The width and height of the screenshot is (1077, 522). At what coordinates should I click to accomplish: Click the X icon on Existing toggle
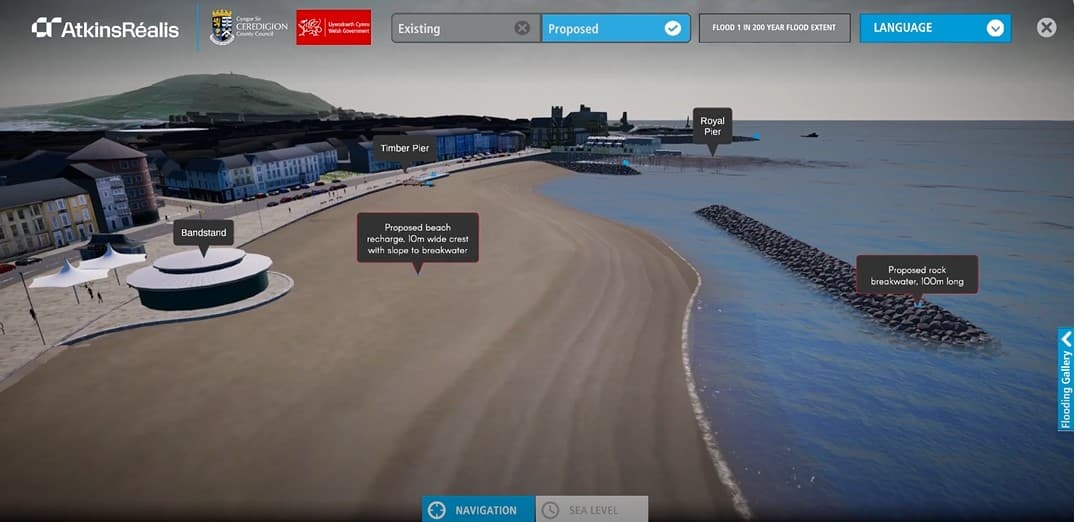click(522, 28)
